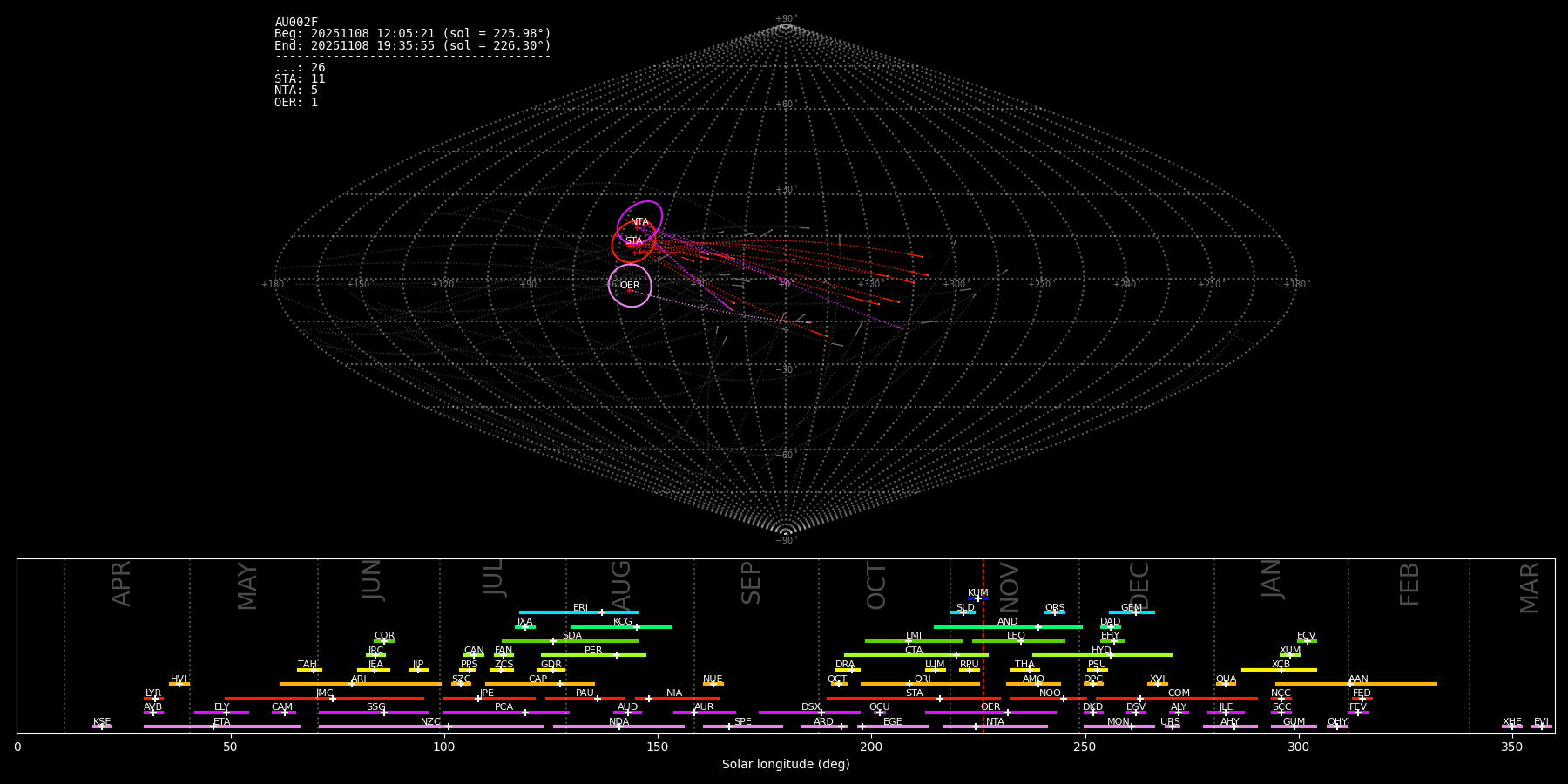This screenshot has height=784, width=1568.
Task: Click the AU002F station title text
Action: [296, 23]
